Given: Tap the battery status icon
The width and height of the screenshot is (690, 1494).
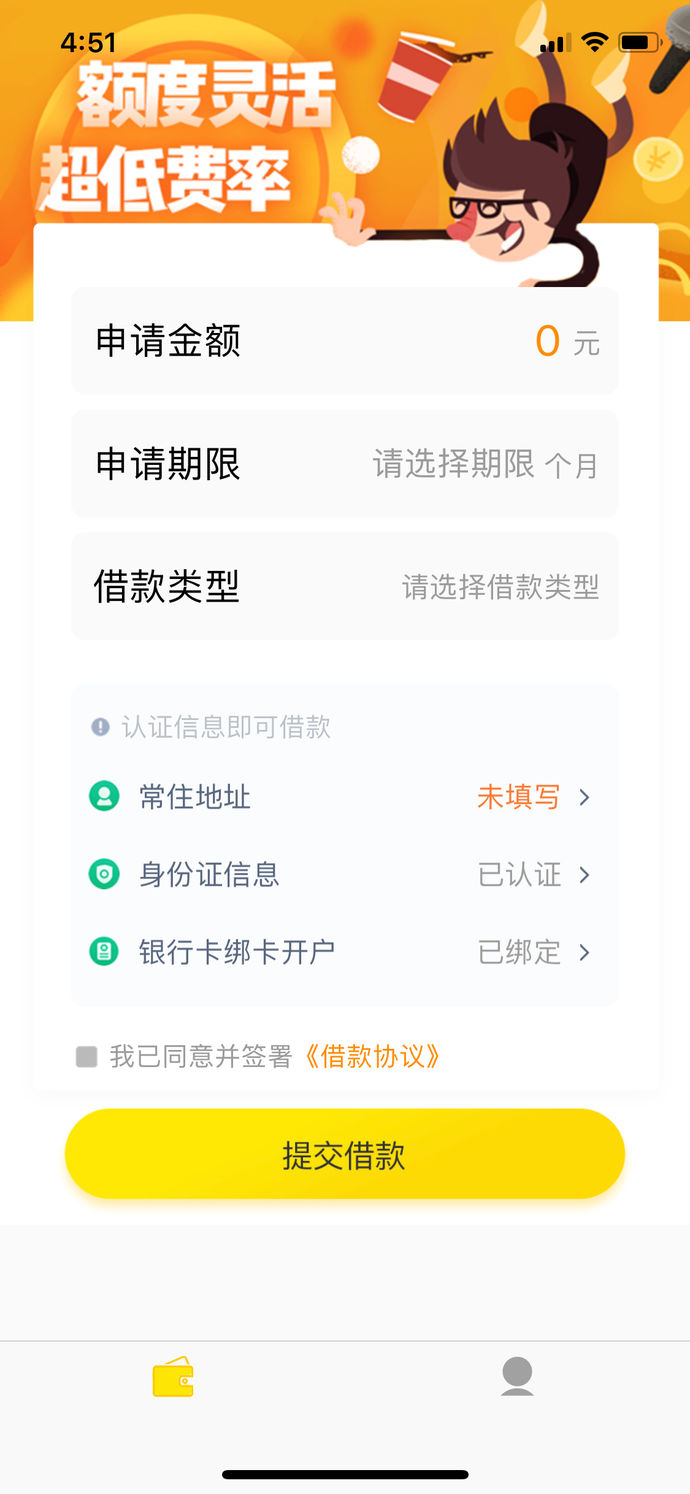Looking at the screenshot, I should tap(640, 42).
